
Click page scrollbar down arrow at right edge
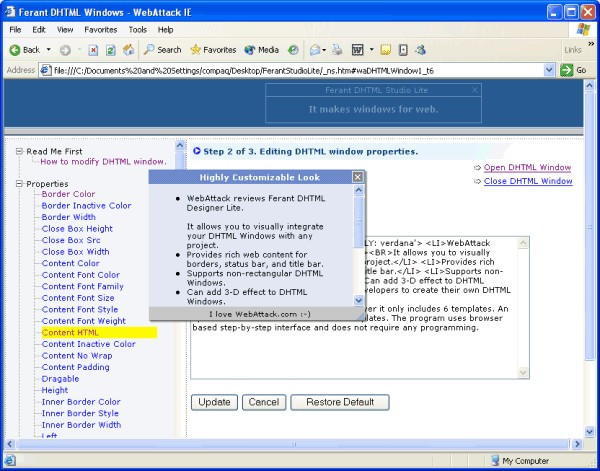[x=590, y=432]
